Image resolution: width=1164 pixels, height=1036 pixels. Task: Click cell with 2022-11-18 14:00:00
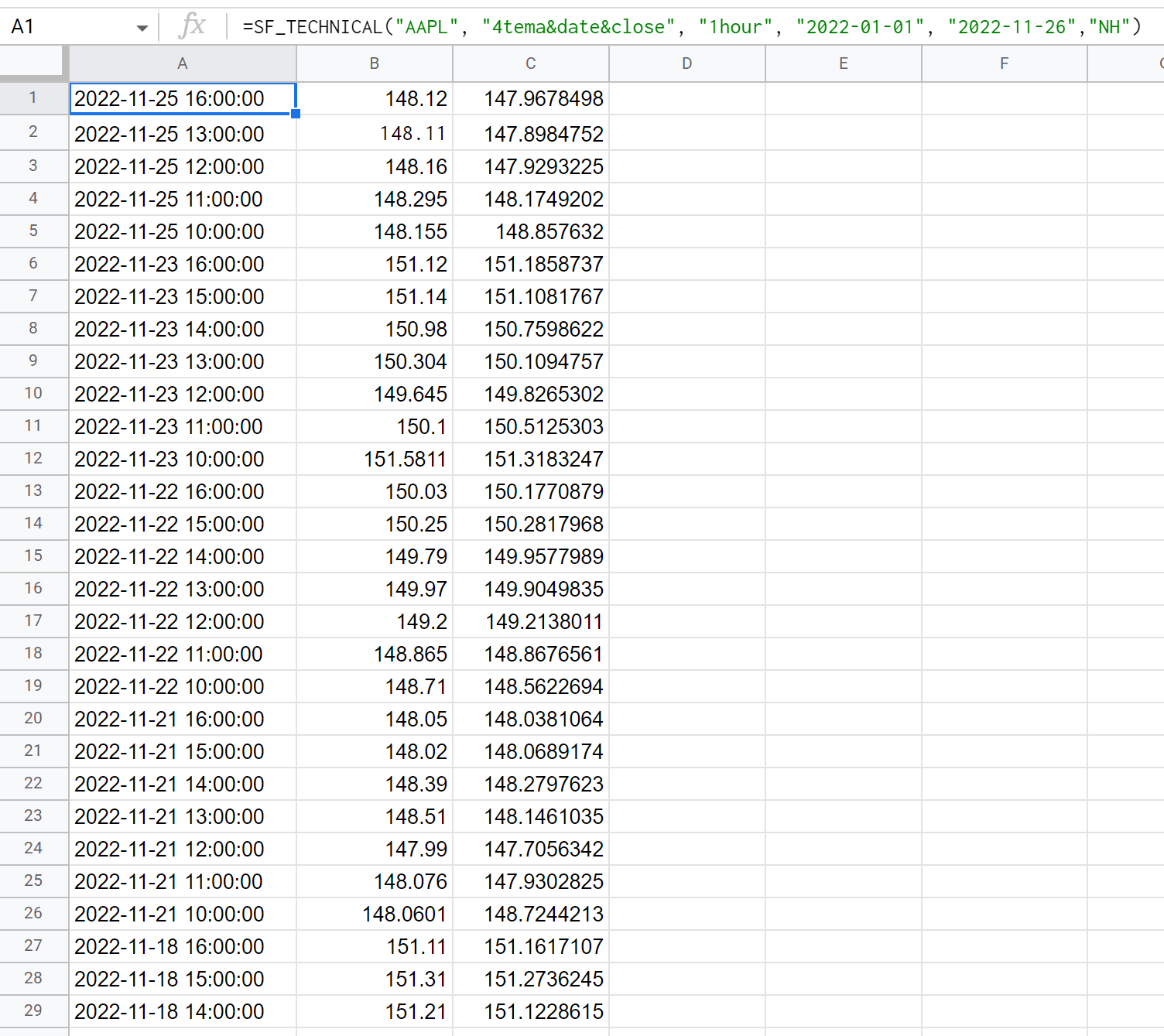[183, 1011]
